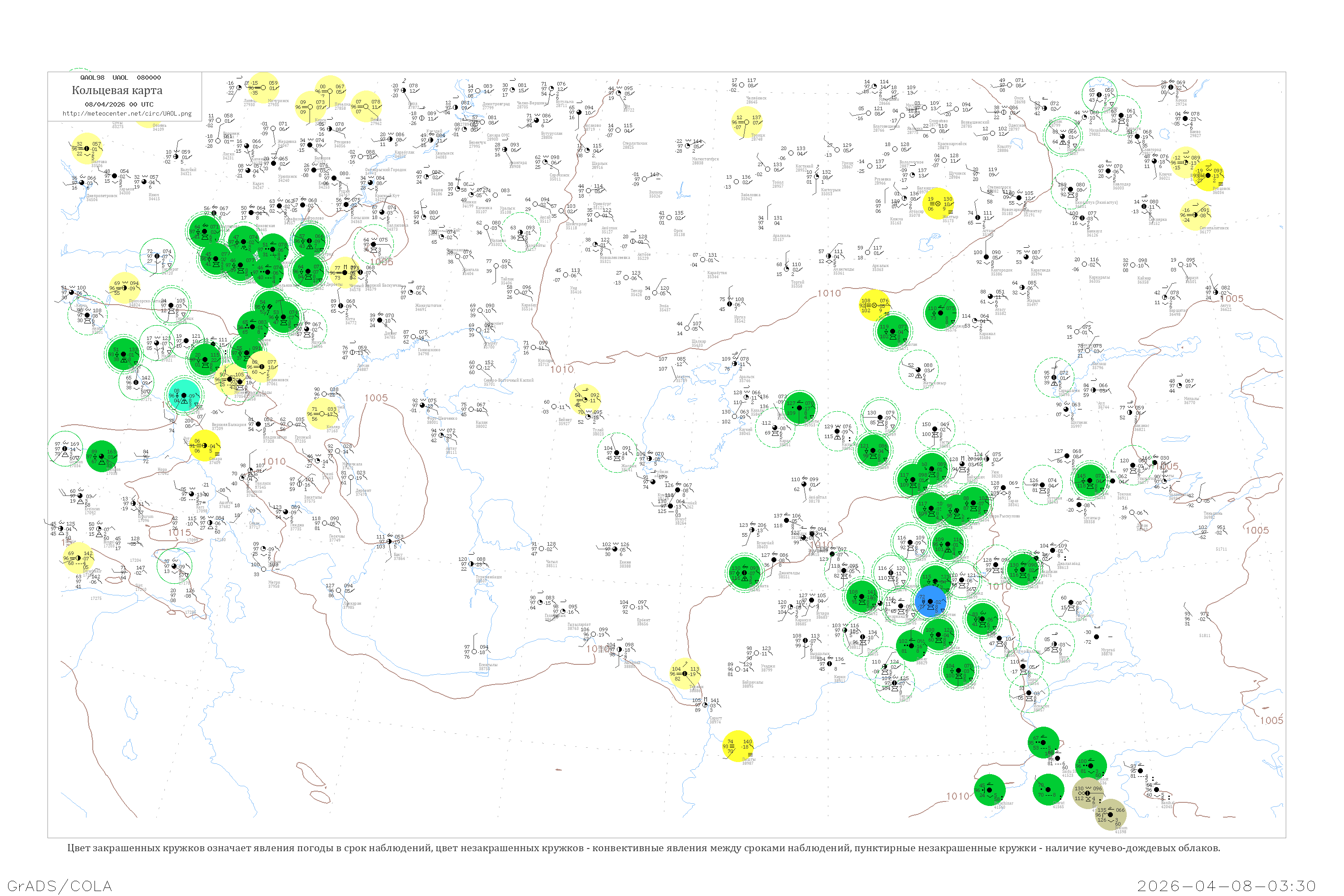Click the 1015 isobar label
This screenshot has width=1344, height=896.
click(180, 533)
